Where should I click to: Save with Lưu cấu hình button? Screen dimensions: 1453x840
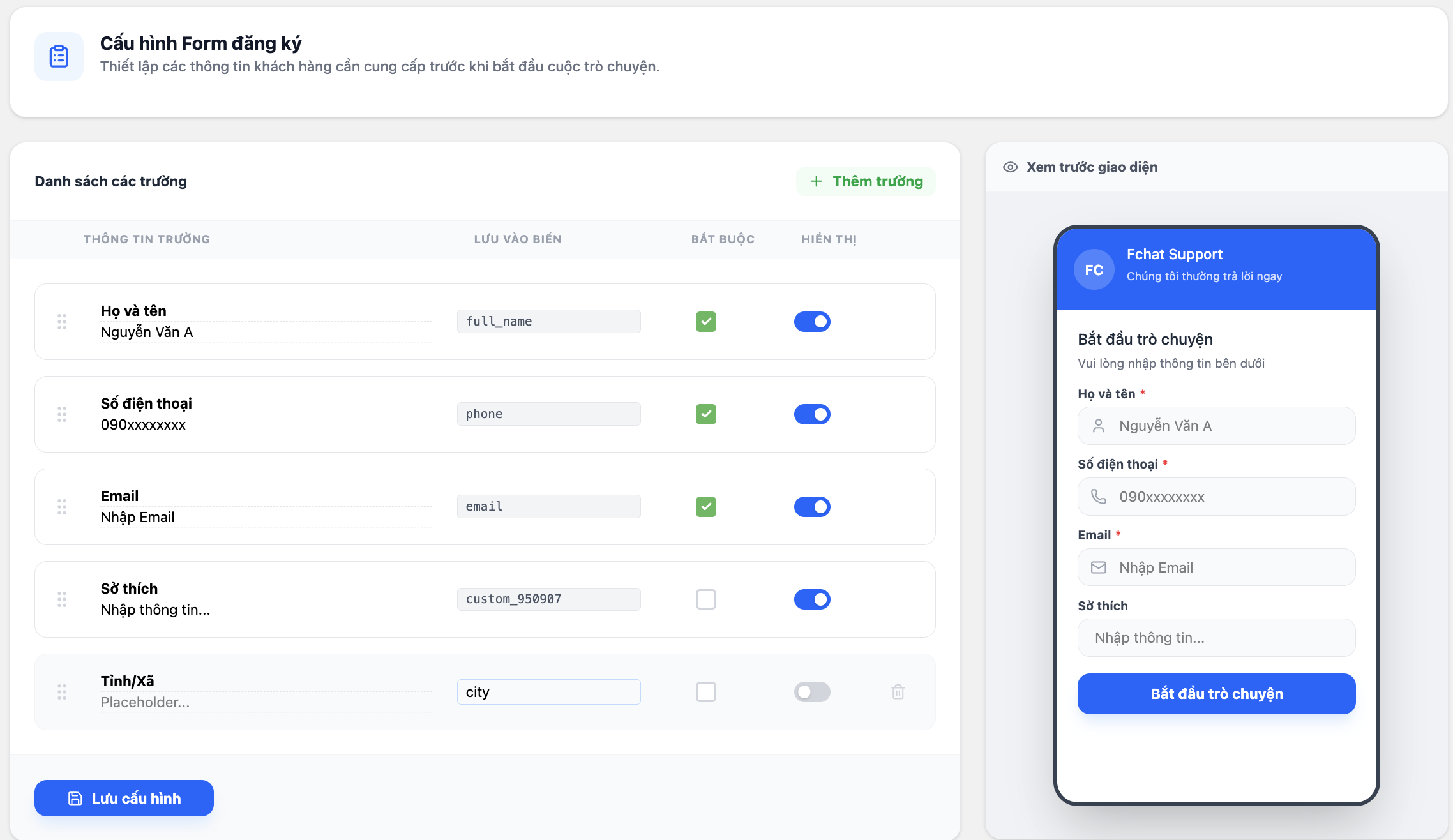[124, 798]
